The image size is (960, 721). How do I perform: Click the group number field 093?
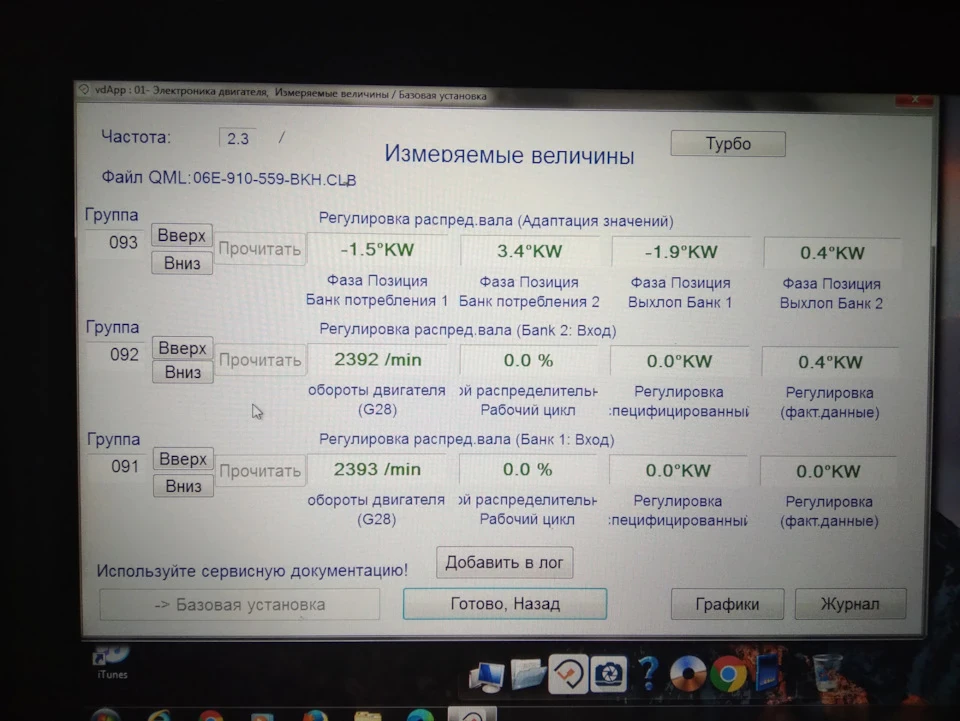pyautogui.click(x=115, y=242)
